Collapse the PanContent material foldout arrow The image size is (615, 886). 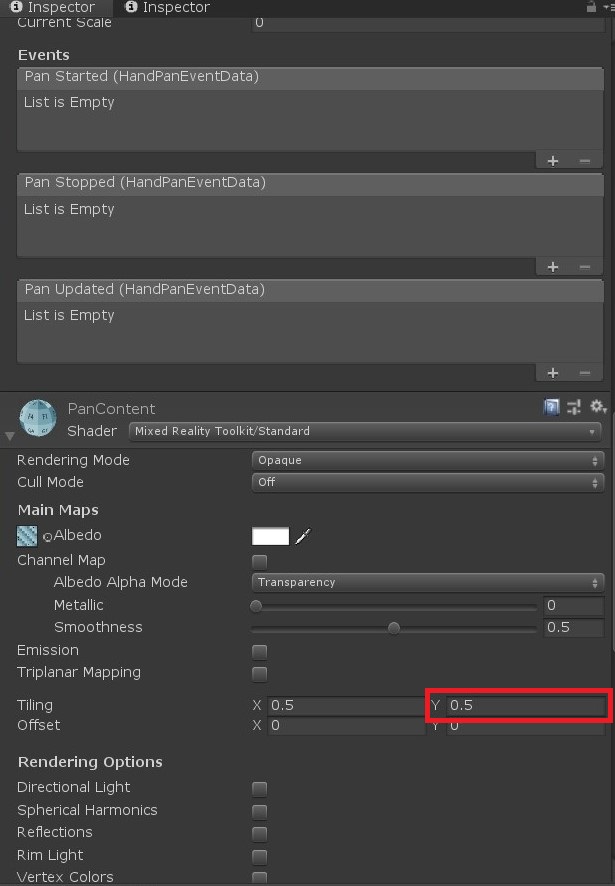[10, 436]
